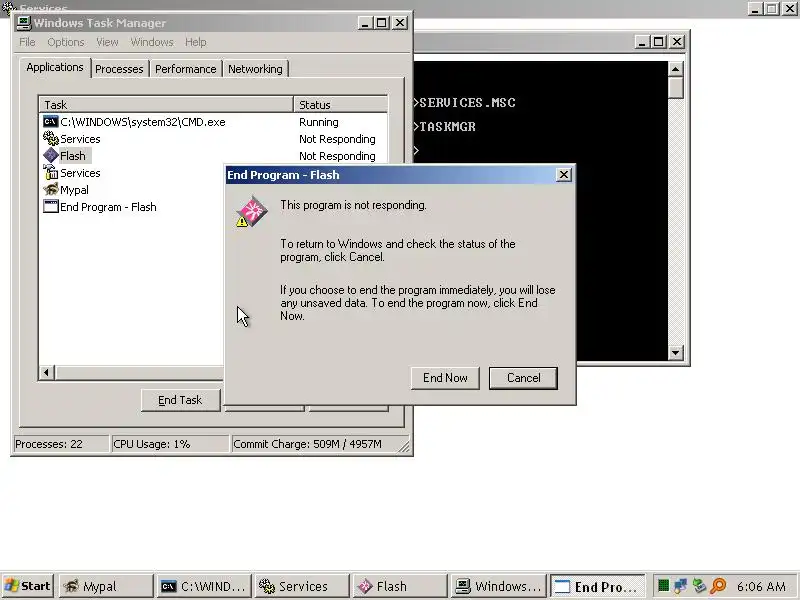Viewport: 800px width, 600px height.
Task: Click the command window scroll down arrow
Action: tap(676, 353)
